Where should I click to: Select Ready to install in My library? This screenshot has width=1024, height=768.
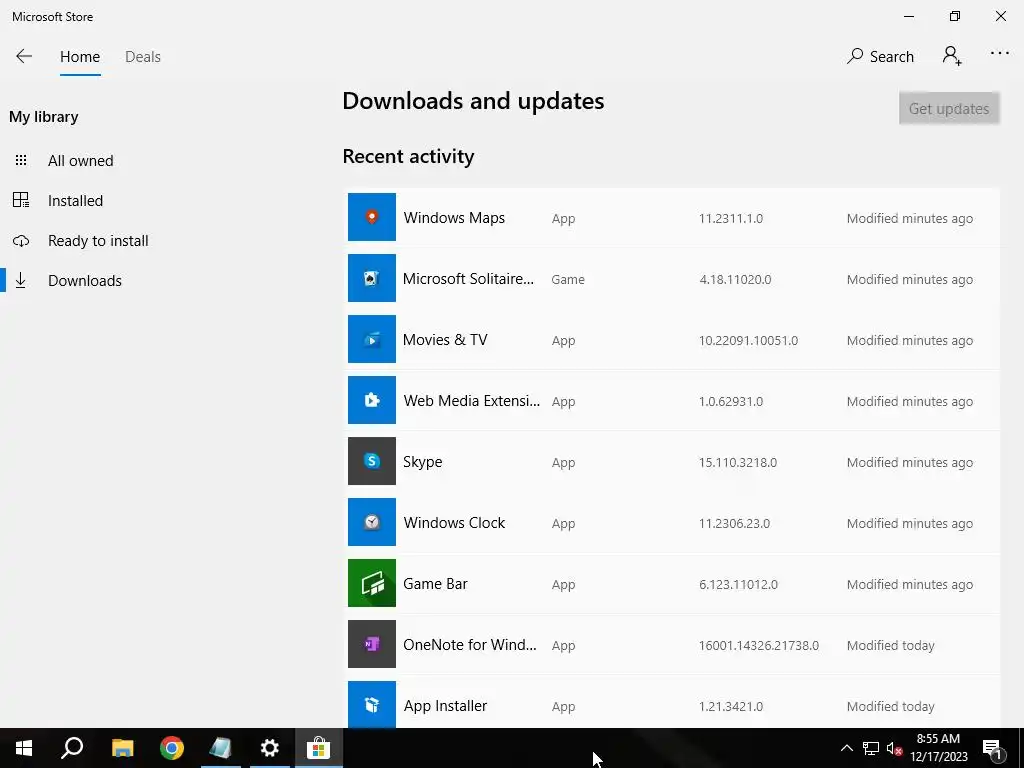click(98, 240)
